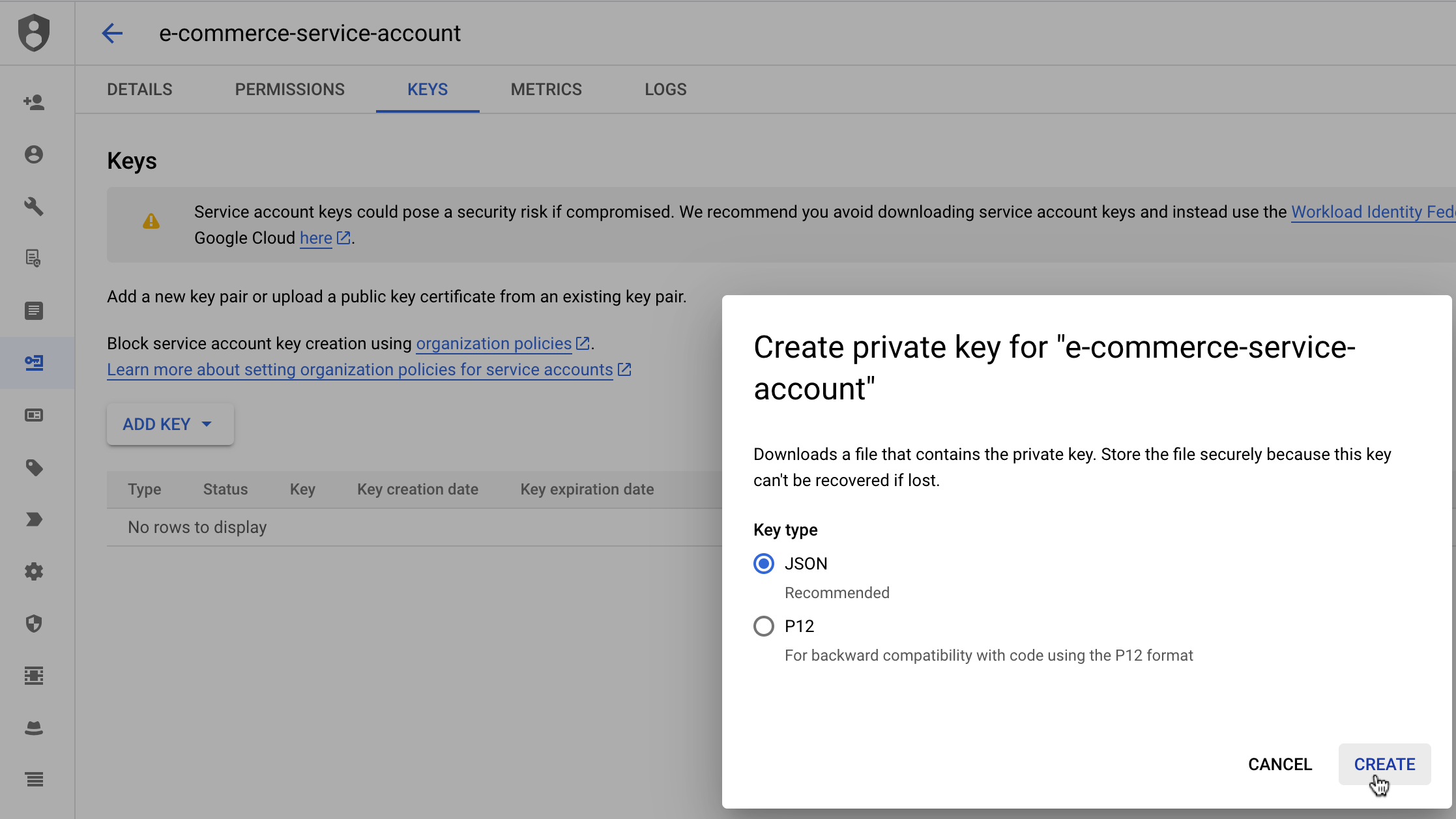Viewport: 1456px width, 819px height.
Task: Open the METRICS tab
Action: 546,89
